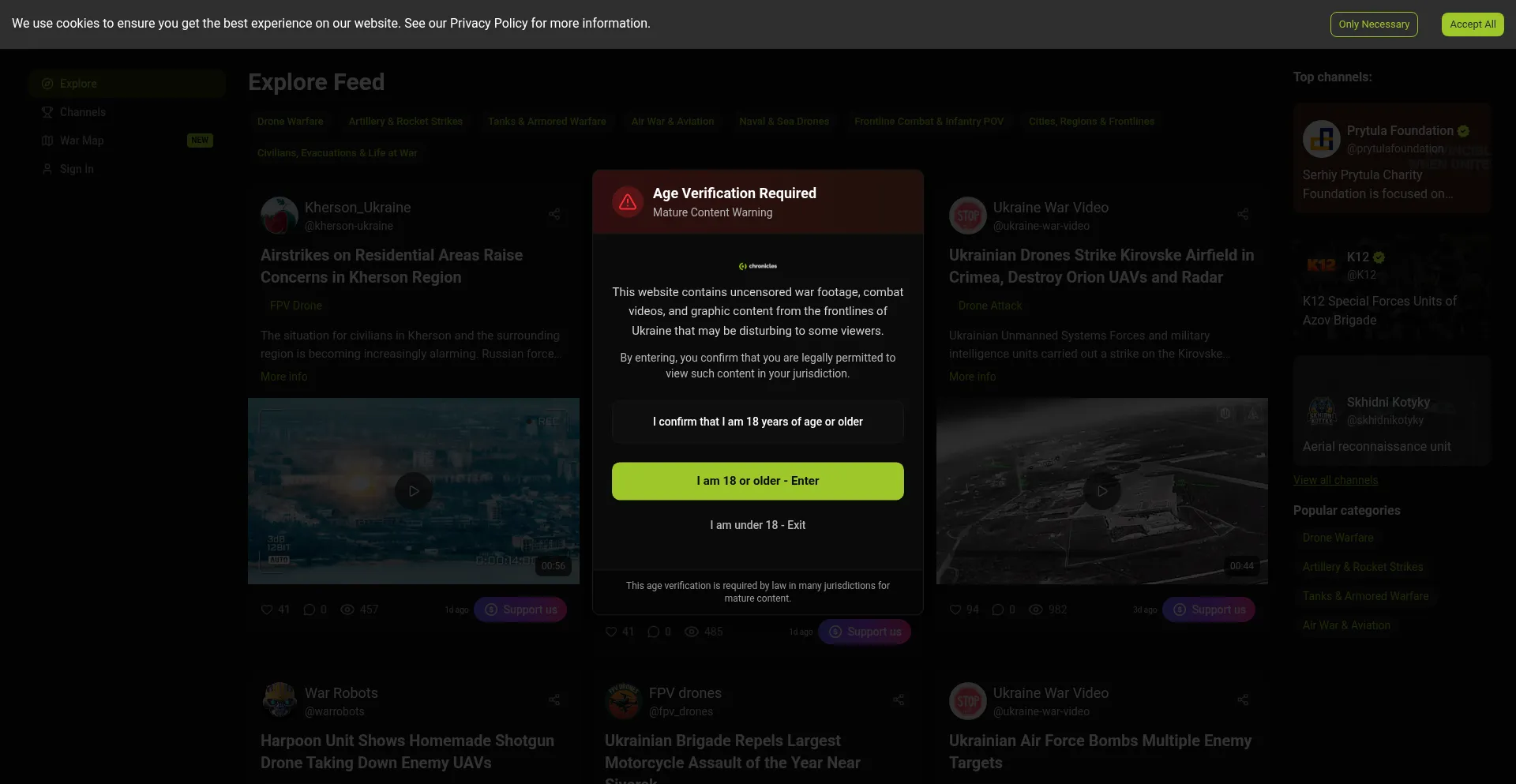This screenshot has width=1516, height=784.
Task: Click the eye views icon beside 485
Action: [692, 632]
